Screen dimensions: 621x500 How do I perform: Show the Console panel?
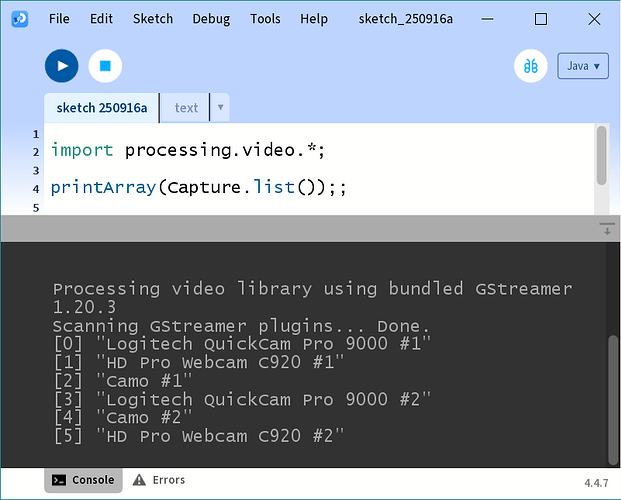coord(83,480)
